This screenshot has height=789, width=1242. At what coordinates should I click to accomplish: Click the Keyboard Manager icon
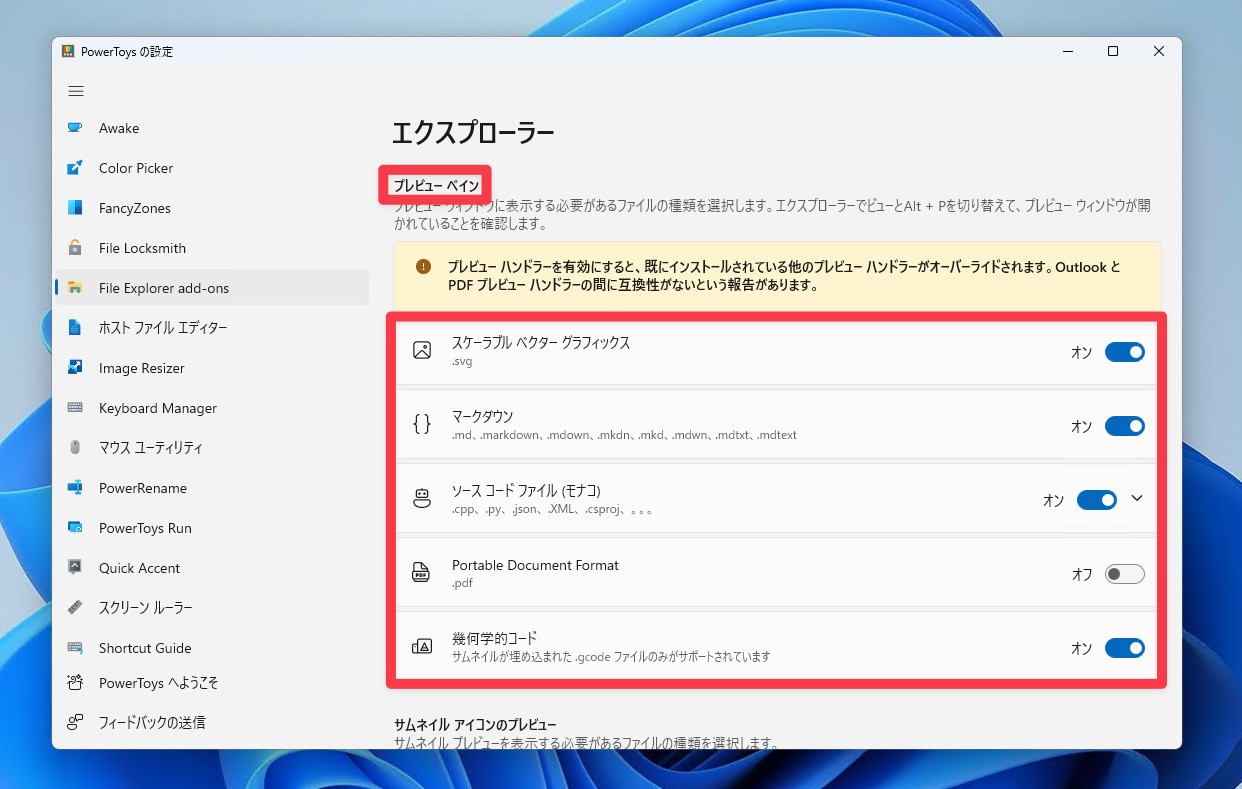[x=75, y=408]
